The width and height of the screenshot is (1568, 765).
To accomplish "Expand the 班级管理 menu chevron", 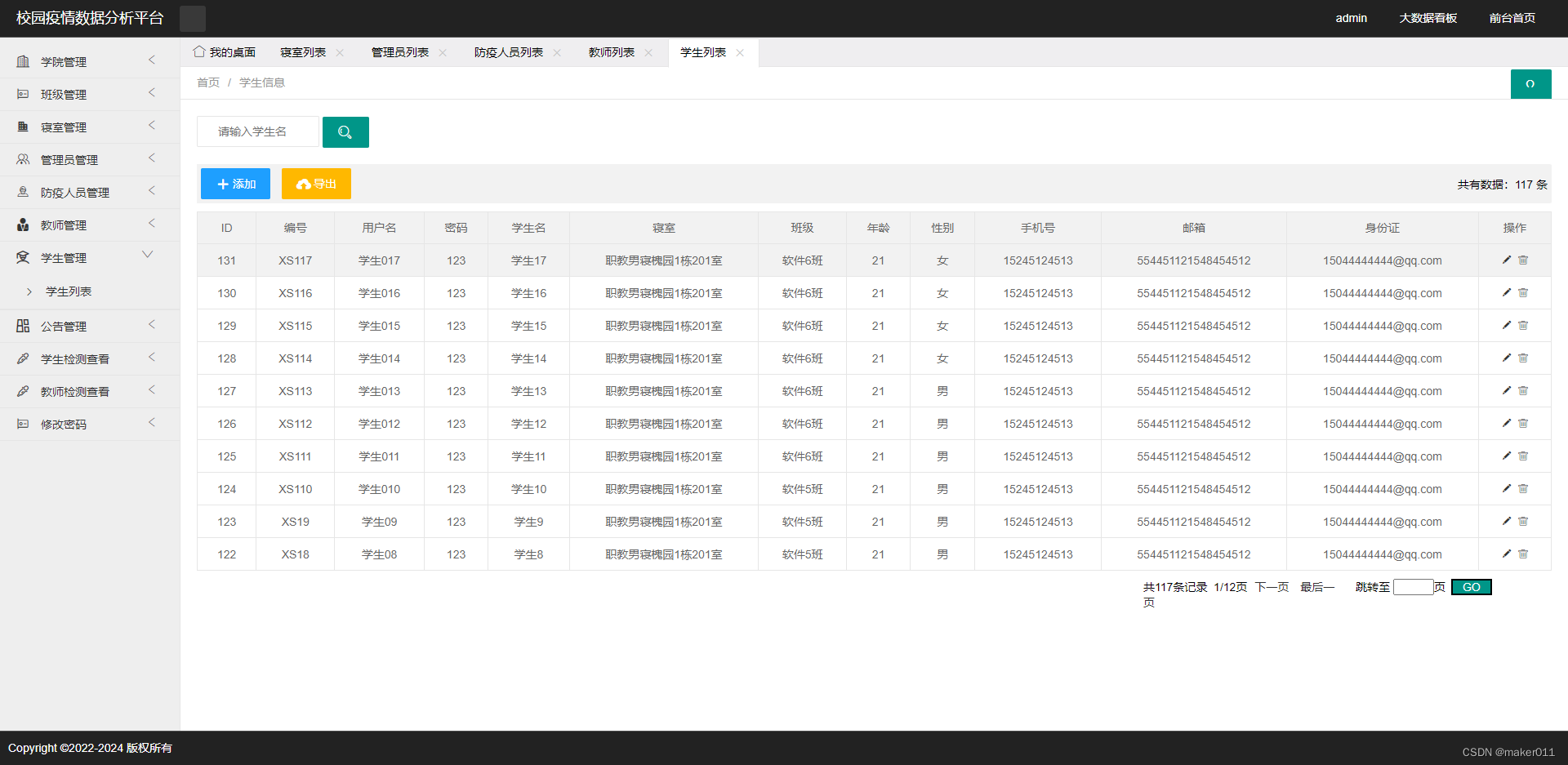I will click(152, 93).
